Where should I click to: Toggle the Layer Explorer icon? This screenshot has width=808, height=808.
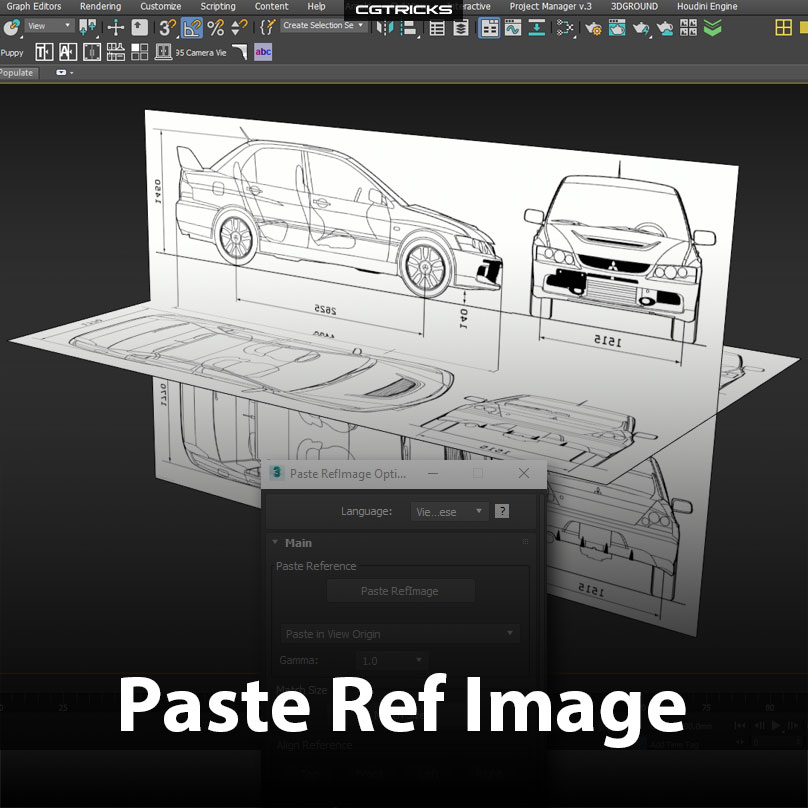click(461, 28)
